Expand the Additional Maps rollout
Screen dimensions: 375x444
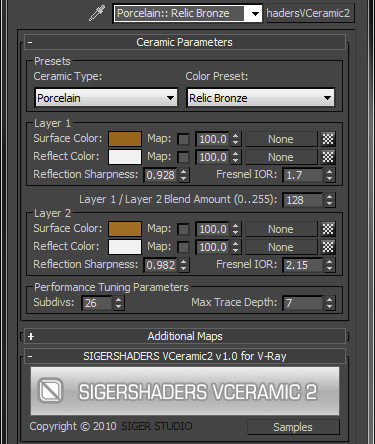point(185,336)
